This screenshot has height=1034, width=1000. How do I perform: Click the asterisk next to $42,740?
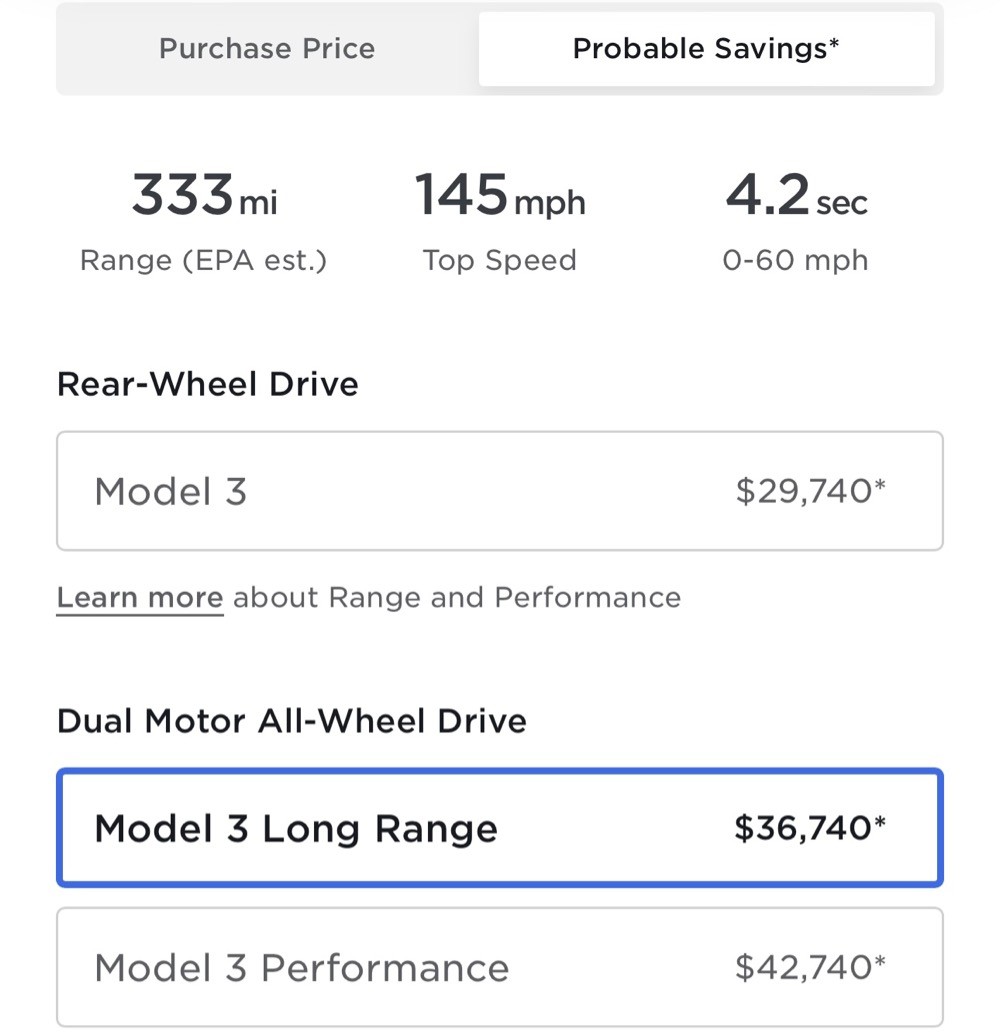click(880, 961)
